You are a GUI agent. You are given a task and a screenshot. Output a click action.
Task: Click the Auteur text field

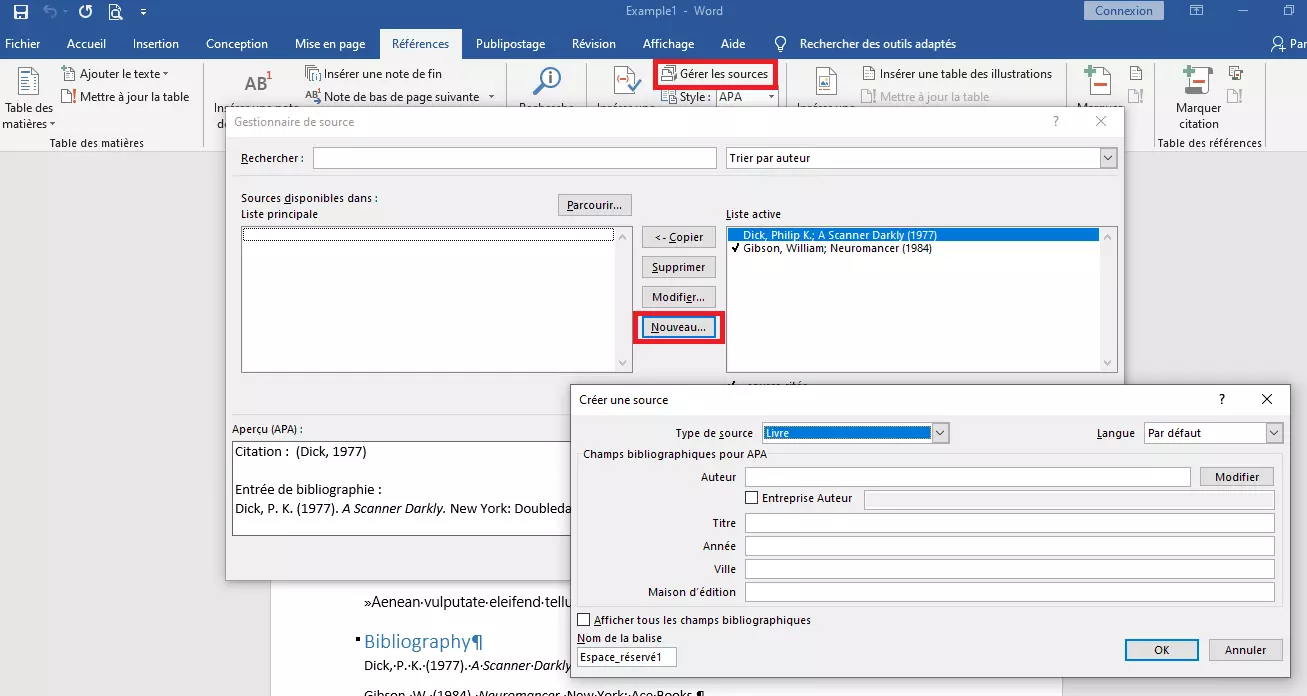pyautogui.click(x=968, y=477)
